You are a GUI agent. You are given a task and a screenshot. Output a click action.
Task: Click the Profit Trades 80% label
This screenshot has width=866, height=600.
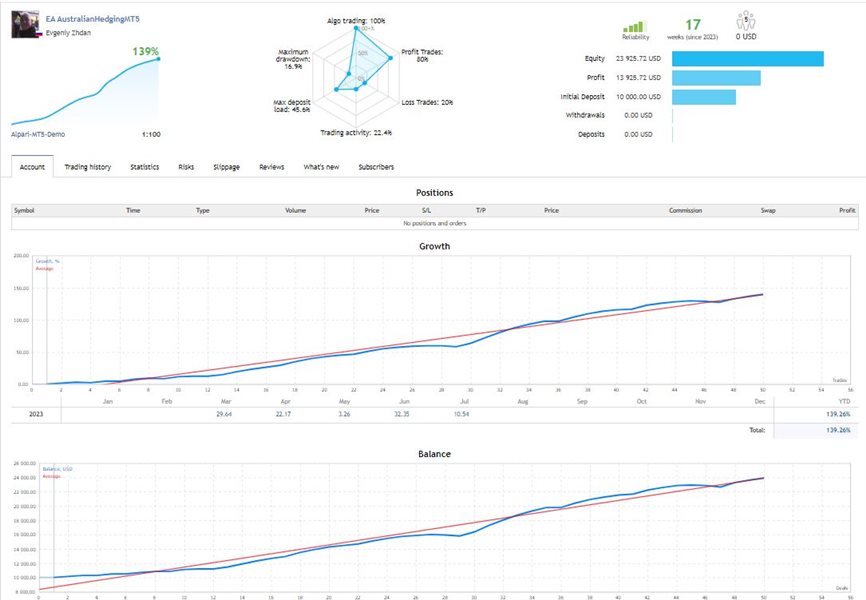tap(423, 55)
